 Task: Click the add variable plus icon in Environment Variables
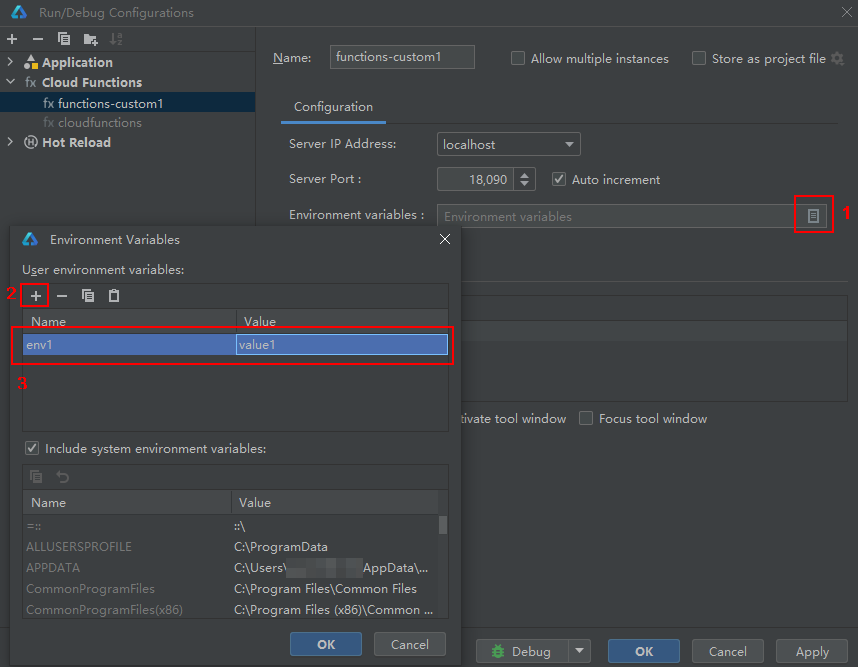coord(36,296)
